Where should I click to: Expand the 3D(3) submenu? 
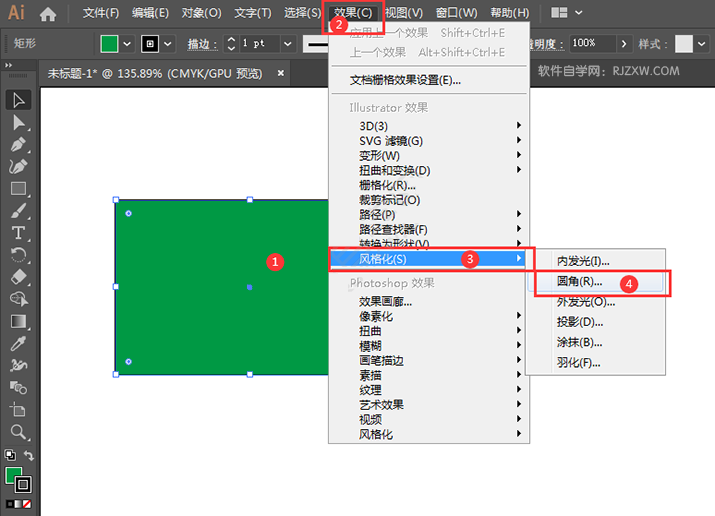click(x=429, y=125)
